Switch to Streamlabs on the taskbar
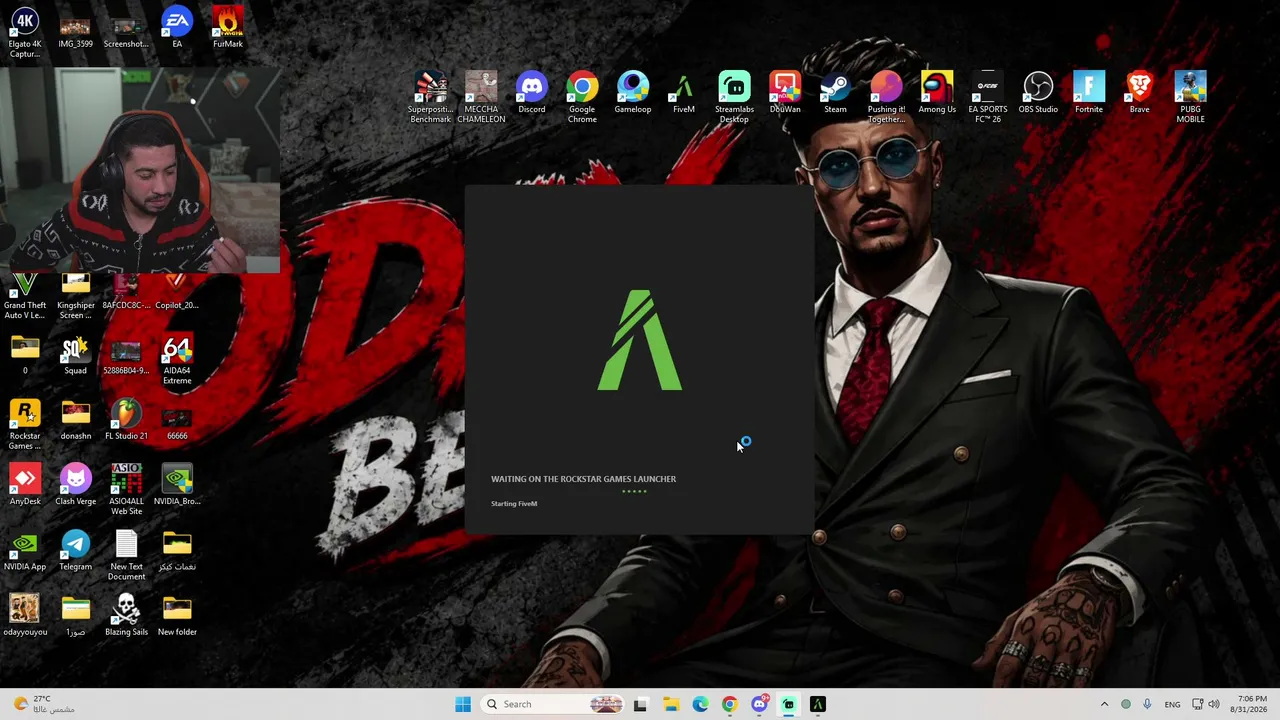The height and width of the screenshot is (720, 1280). tap(789, 704)
